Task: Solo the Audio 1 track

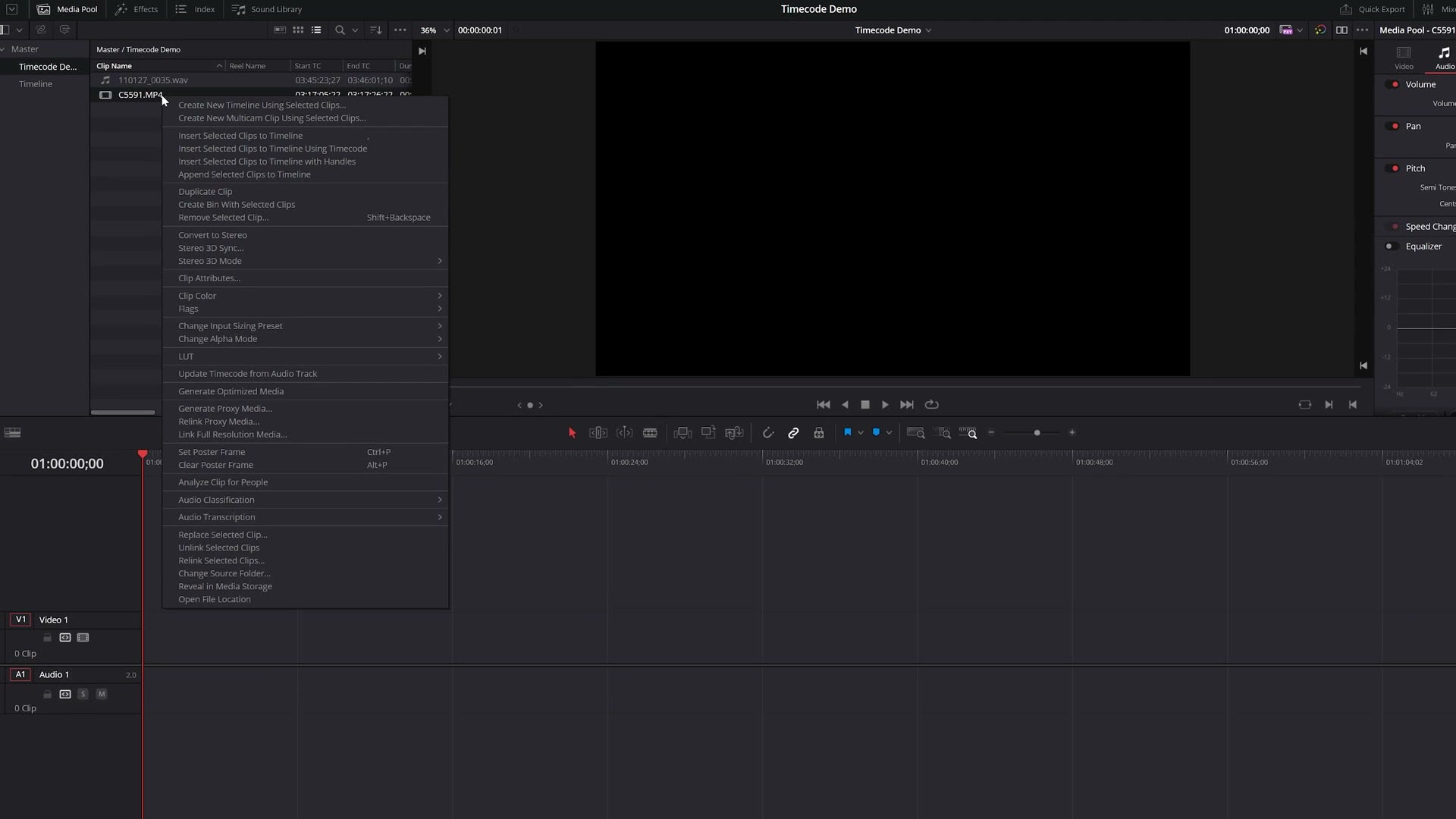Action: [x=83, y=694]
